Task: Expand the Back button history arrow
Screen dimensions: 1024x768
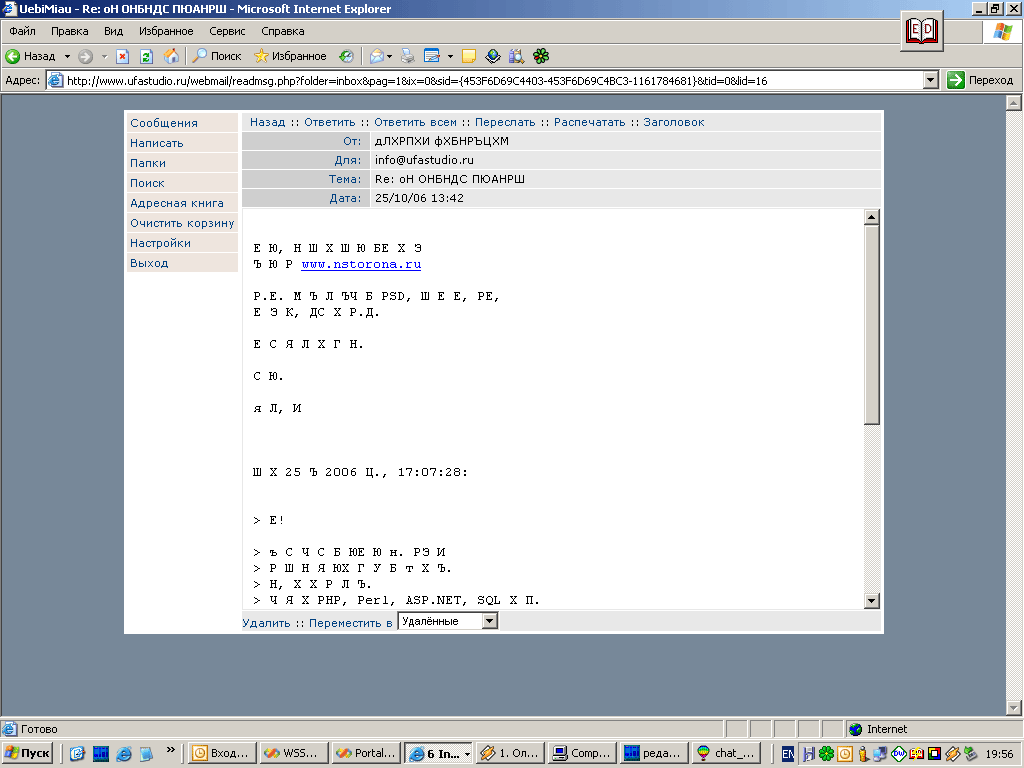Action: pyautogui.click(x=66, y=55)
